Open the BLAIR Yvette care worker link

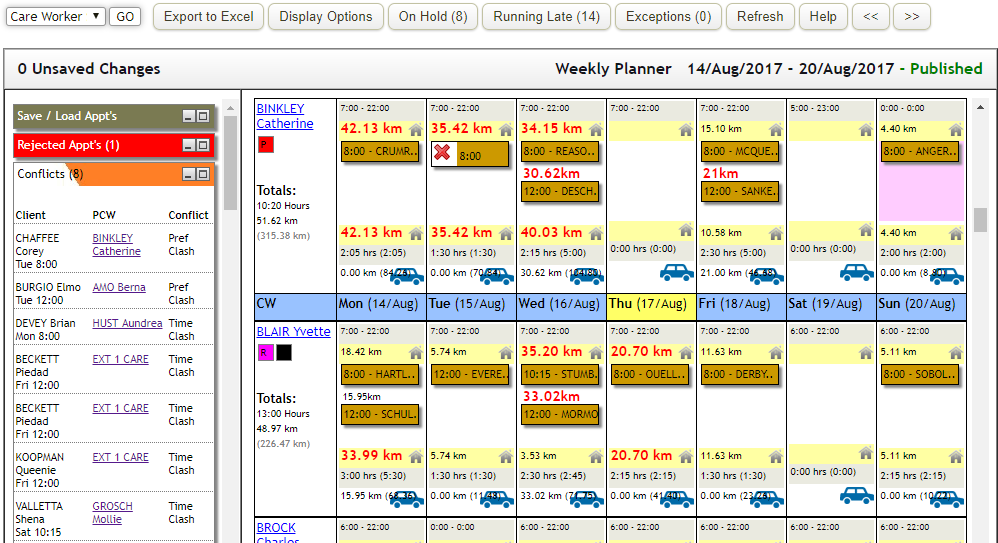(292, 332)
